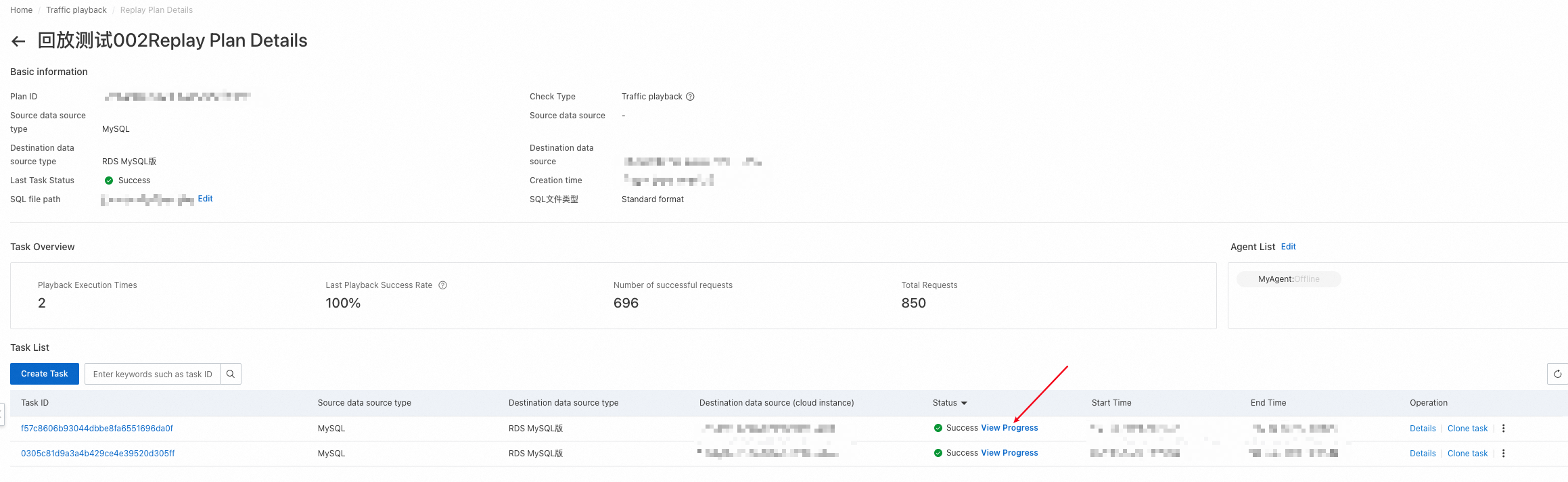The width and height of the screenshot is (1568, 482).
Task: Open more options for task 0305c81d9a3a4b429ce4e39520d305ff
Action: 1504,454
